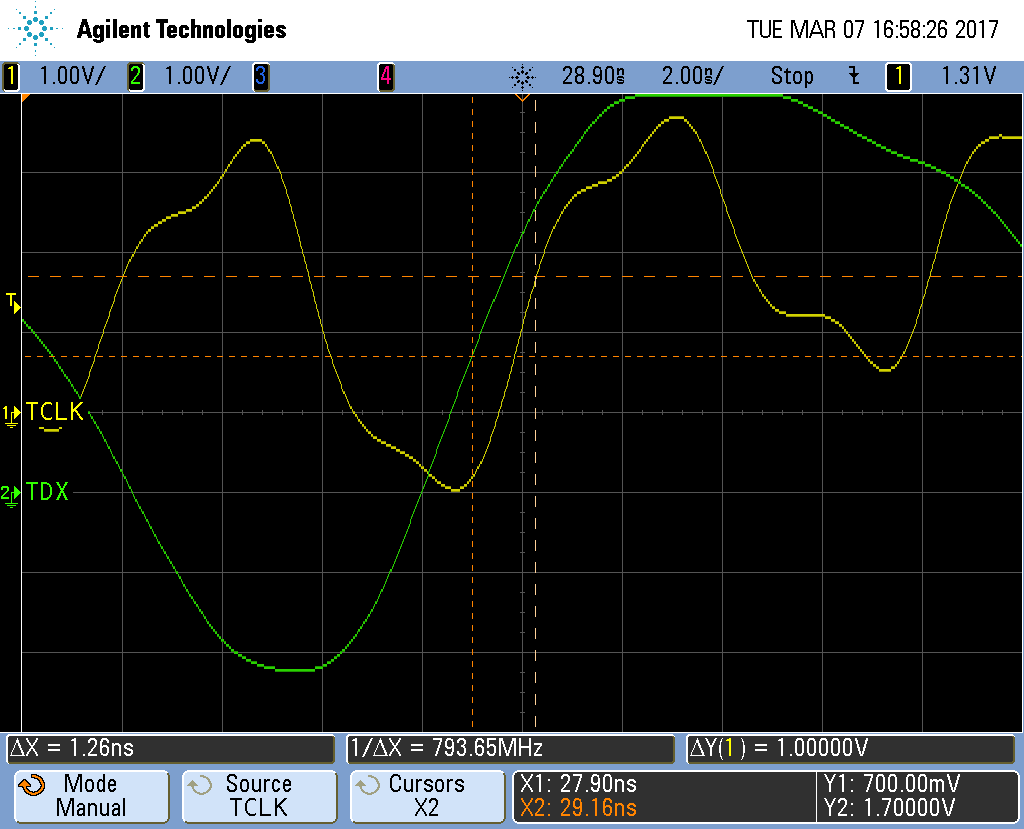
Task: Click the orange trigger time reference triangle
Action: pos(522,98)
